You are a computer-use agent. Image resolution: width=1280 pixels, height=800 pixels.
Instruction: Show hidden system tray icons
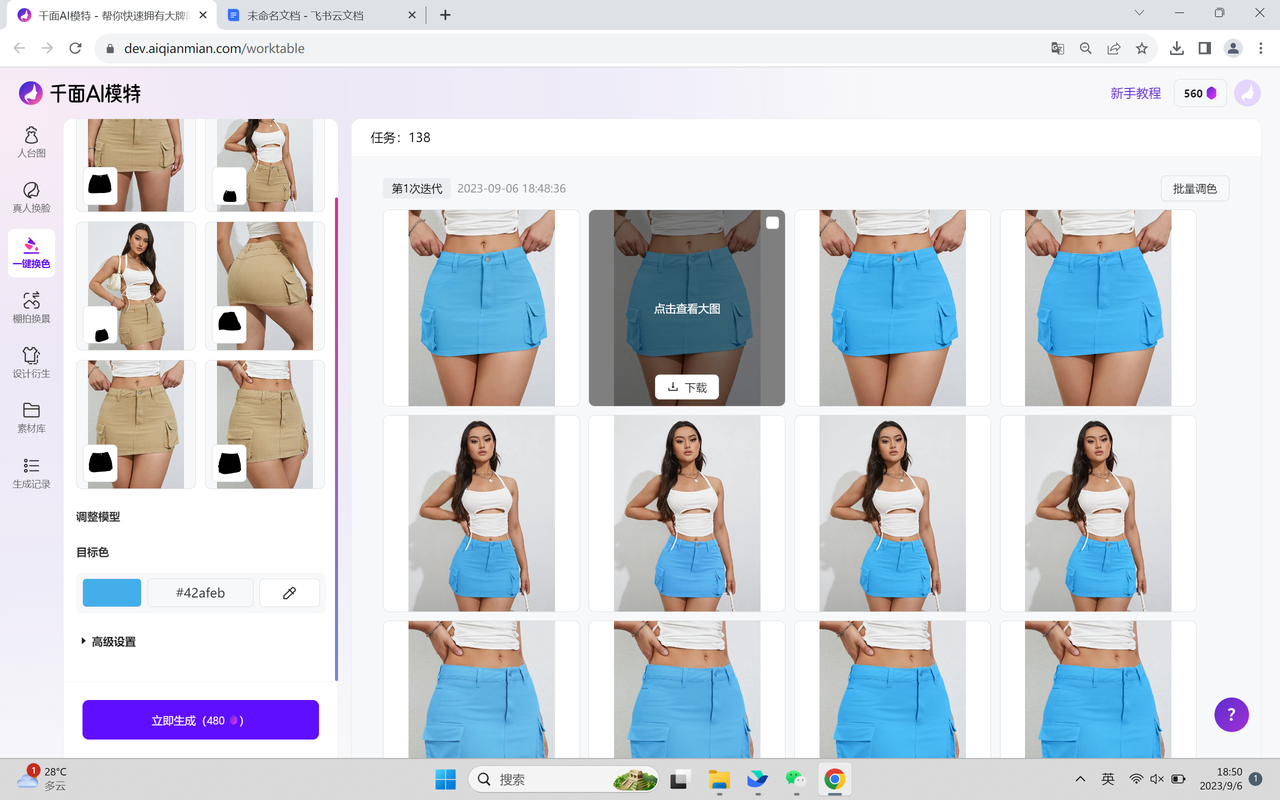click(1080, 779)
